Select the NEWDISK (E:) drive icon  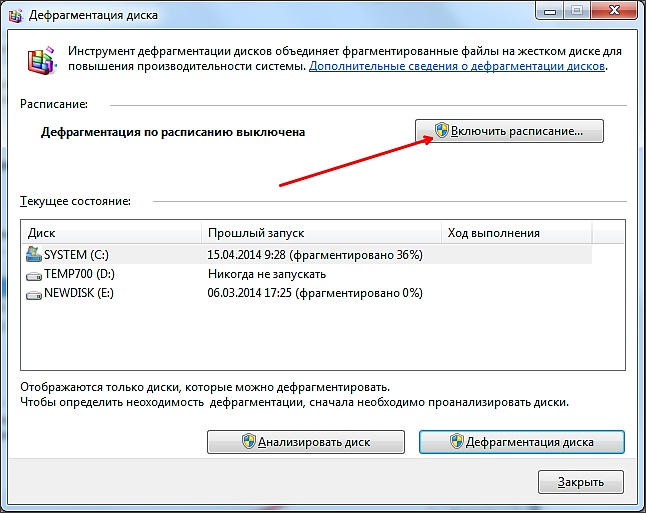pyautogui.click(x=34, y=293)
